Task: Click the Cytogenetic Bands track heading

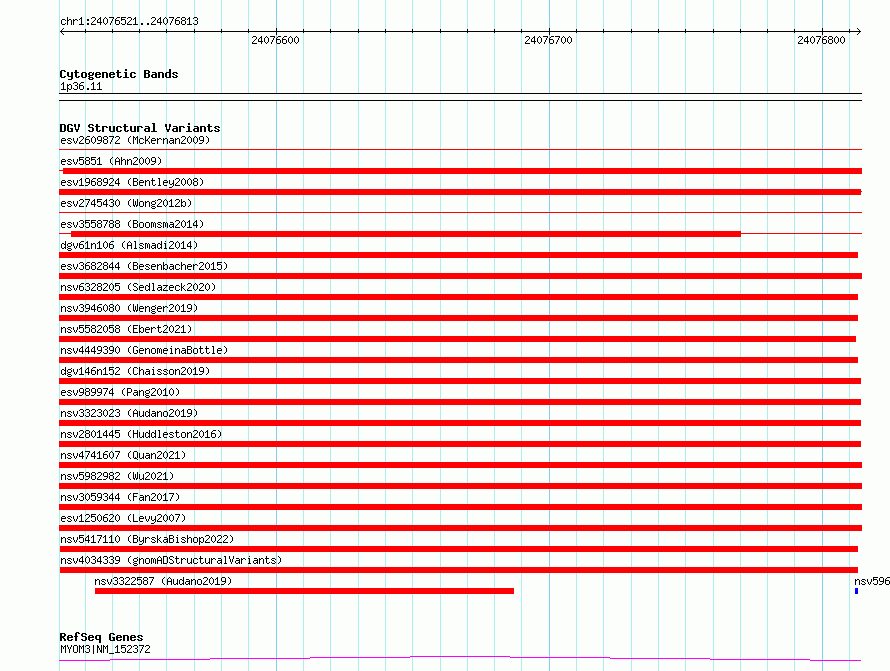Action: (119, 74)
